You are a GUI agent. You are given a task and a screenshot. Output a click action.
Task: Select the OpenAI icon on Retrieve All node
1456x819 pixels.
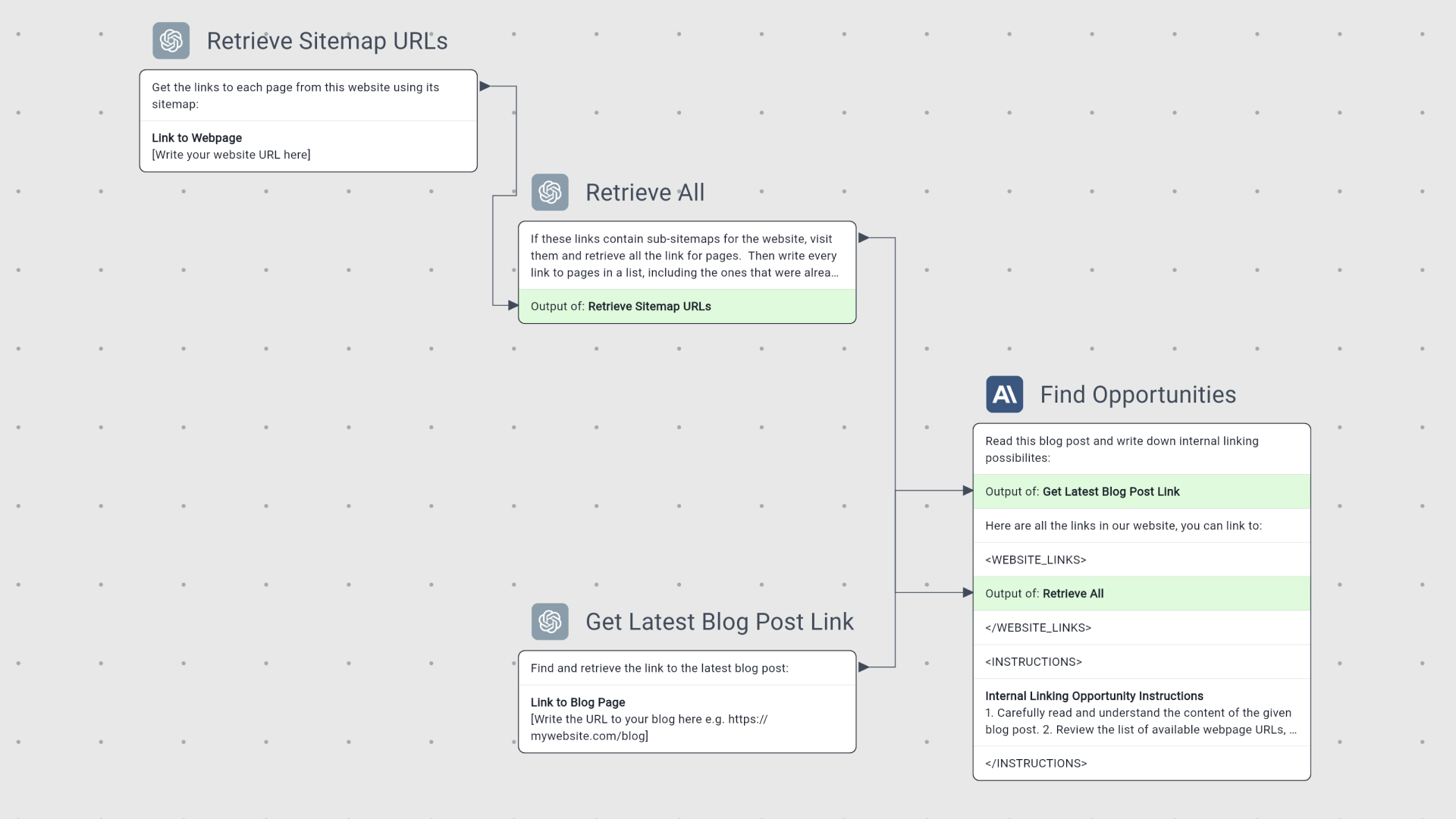coord(550,192)
